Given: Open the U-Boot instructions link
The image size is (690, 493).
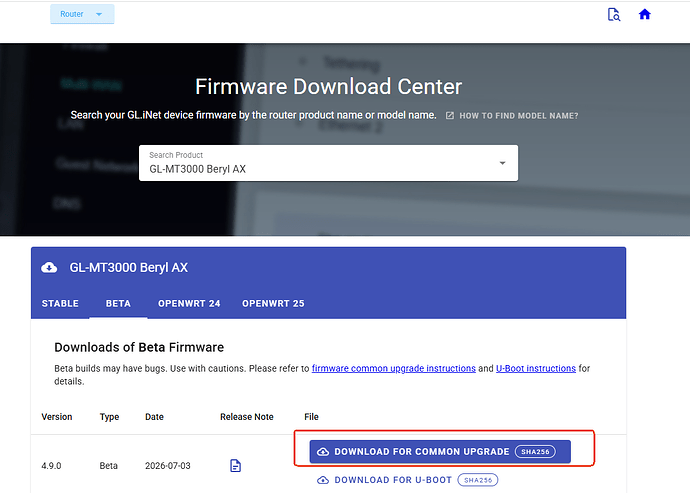Looking at the screenshot, I should pyautogui.click(x=536, y=368).
